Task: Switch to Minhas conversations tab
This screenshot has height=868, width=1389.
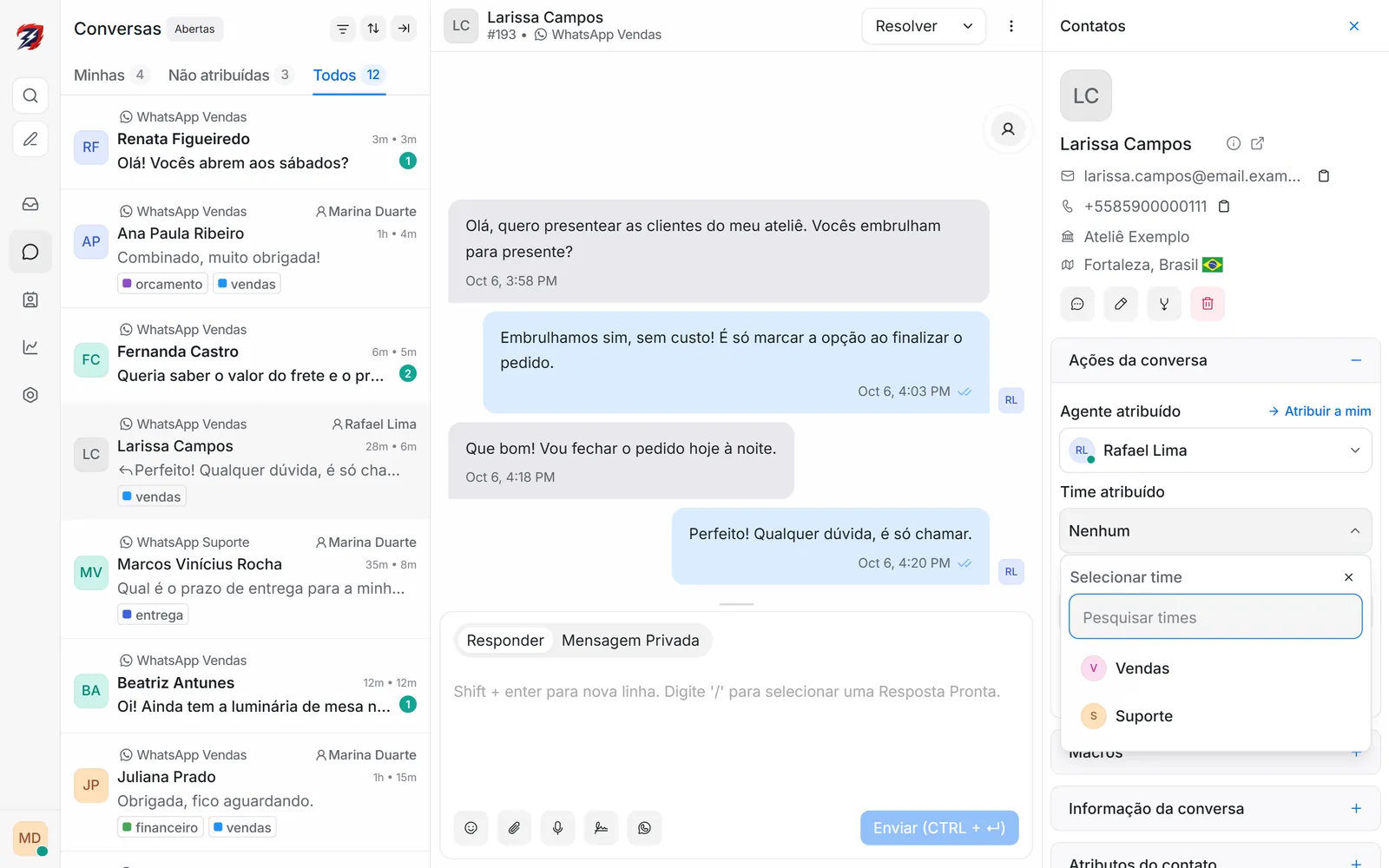Action: 111,76
